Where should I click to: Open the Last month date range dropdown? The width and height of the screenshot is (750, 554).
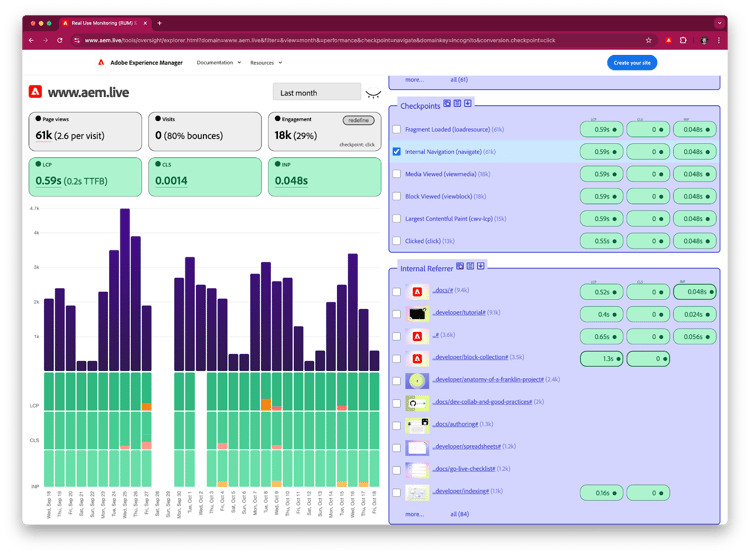(317, 92)
